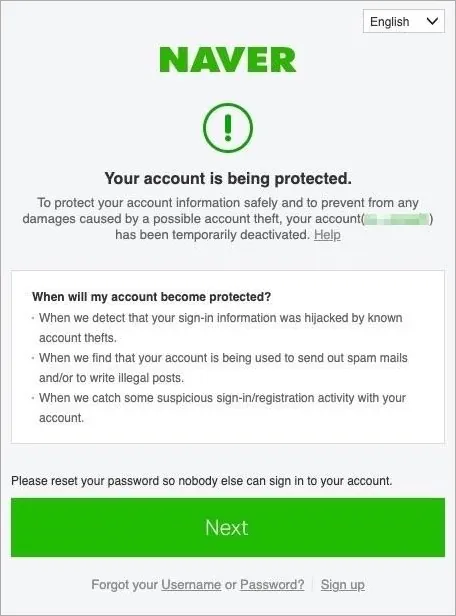Viewport: 456px width, 616px height.
Task: Follow the Username recovery link
Action: click(x=191, y=585)
